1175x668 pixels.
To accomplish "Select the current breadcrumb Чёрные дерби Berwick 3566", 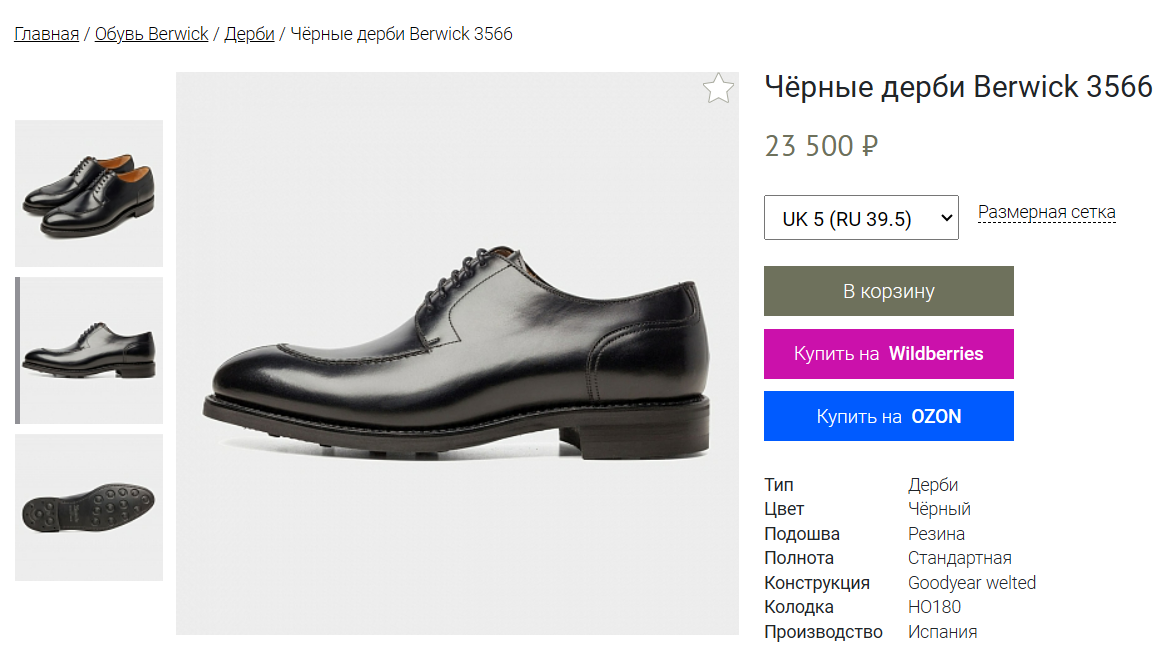I will tap(401, 34).
